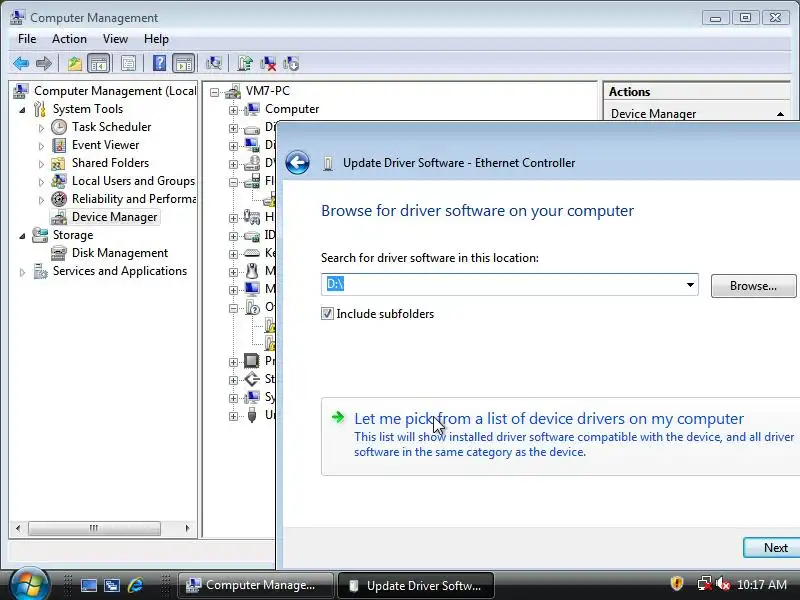800x600 pixels.
Task: Click the security shield tray icon
Action: (x=677, y=583)
